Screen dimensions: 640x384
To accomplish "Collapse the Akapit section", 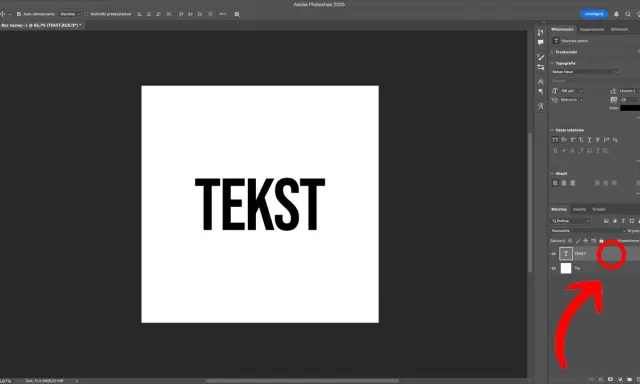I will (552, 173).
